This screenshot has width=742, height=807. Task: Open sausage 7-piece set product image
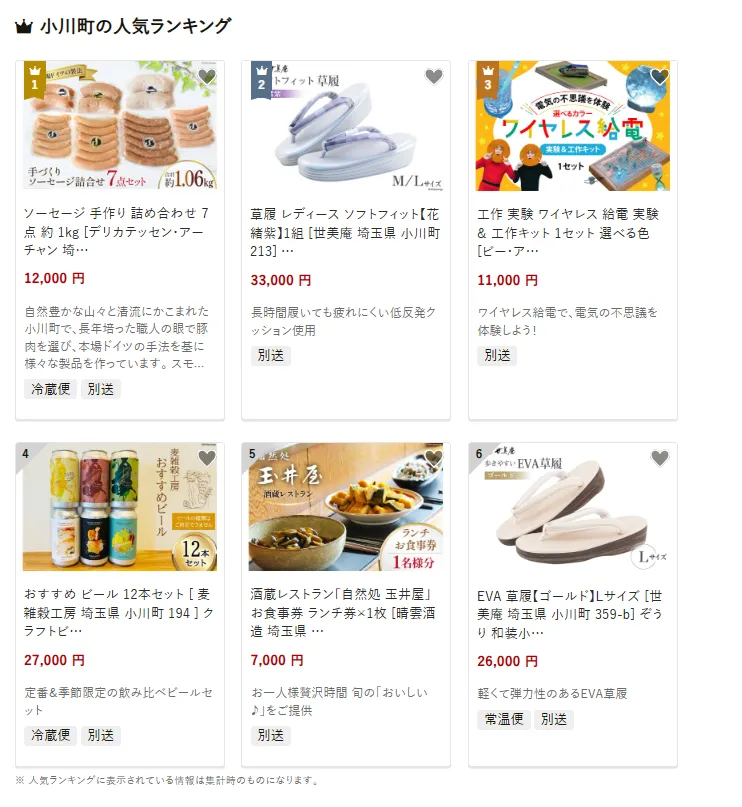[x=120, y=126]
